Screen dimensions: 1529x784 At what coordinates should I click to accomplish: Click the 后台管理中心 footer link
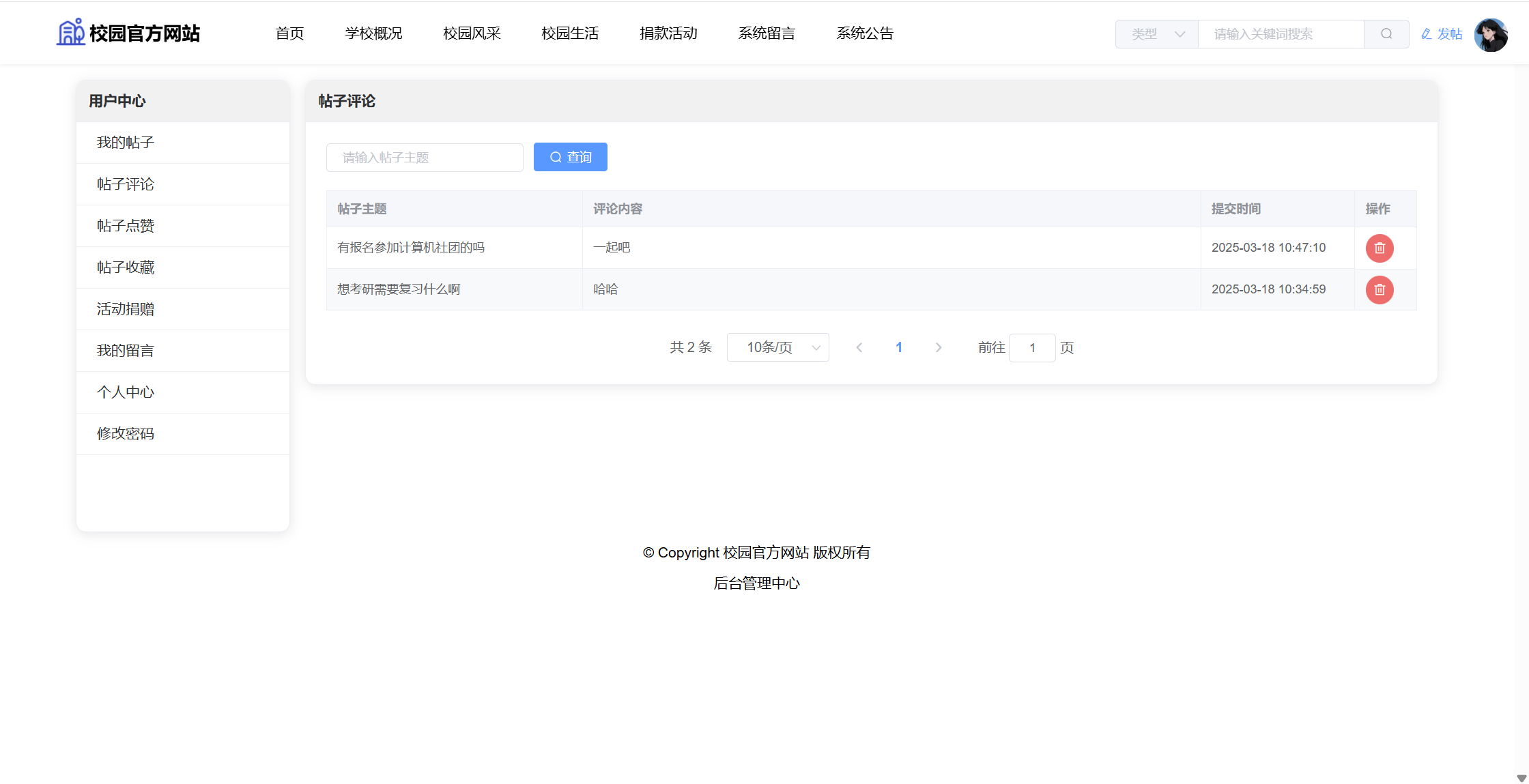coord(756,583)
